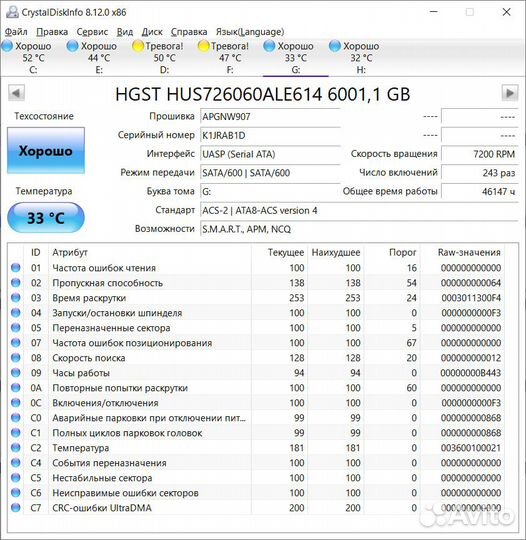Click status icon of attribute 05
The height and width of the screenshot is (540, 526).
(16, 327)
